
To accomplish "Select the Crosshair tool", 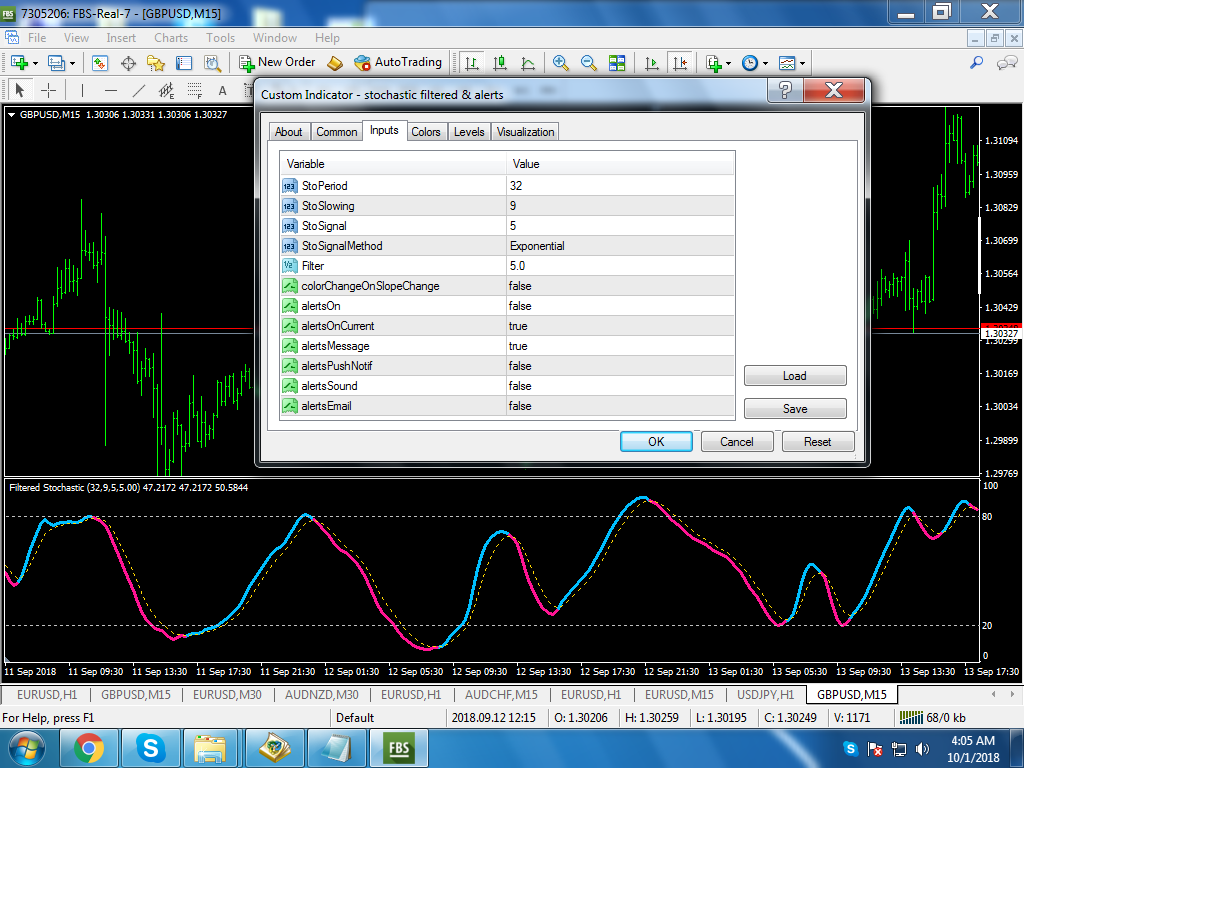I will click(x=49, y=91).
